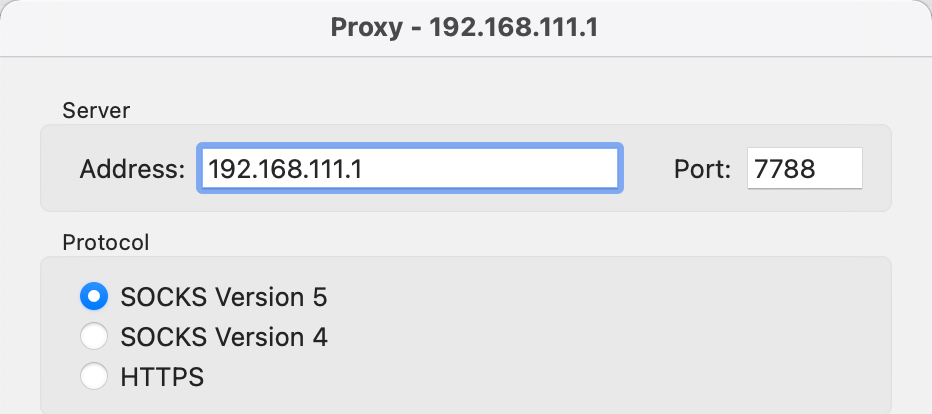Image resolution: width=932 pixels, height=414 pixels.
Task: Click the "HTTPS" label text
Action: pos(162,377)
